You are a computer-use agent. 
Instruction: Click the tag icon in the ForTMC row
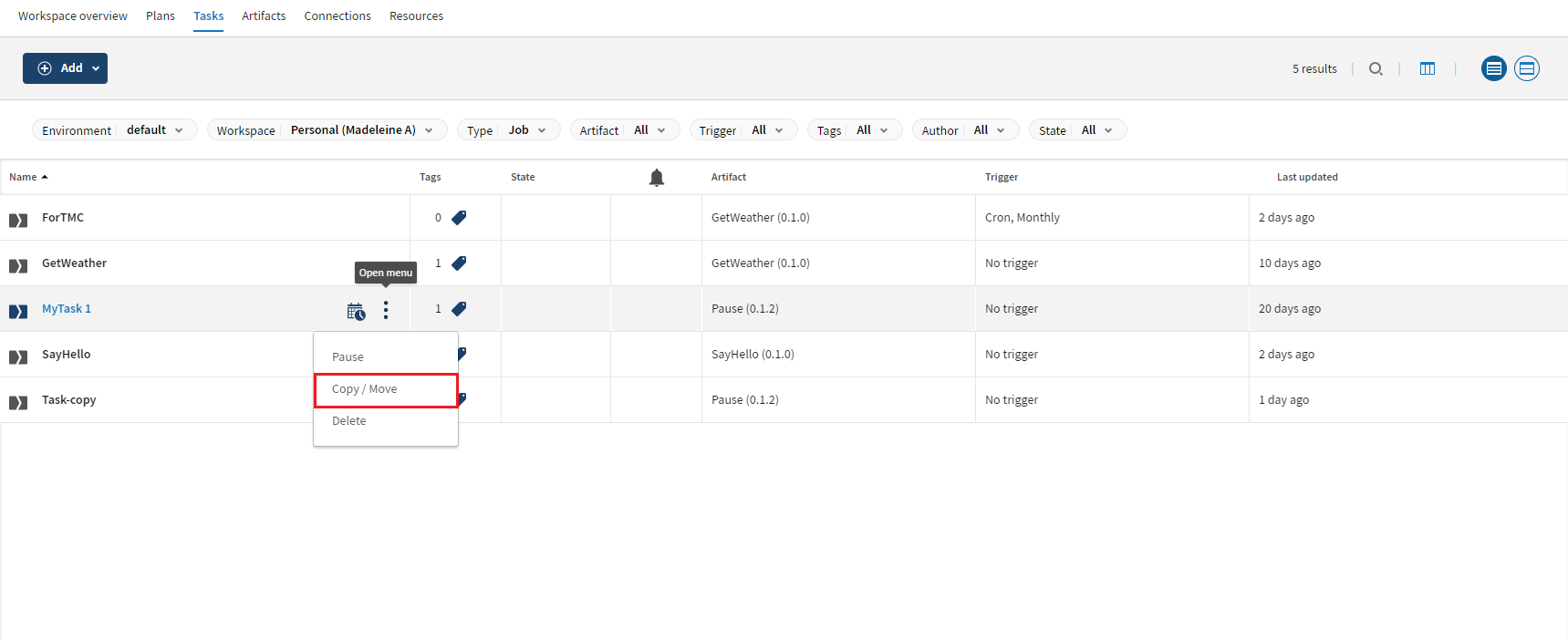pyautogui.click(x=459, y=218)
